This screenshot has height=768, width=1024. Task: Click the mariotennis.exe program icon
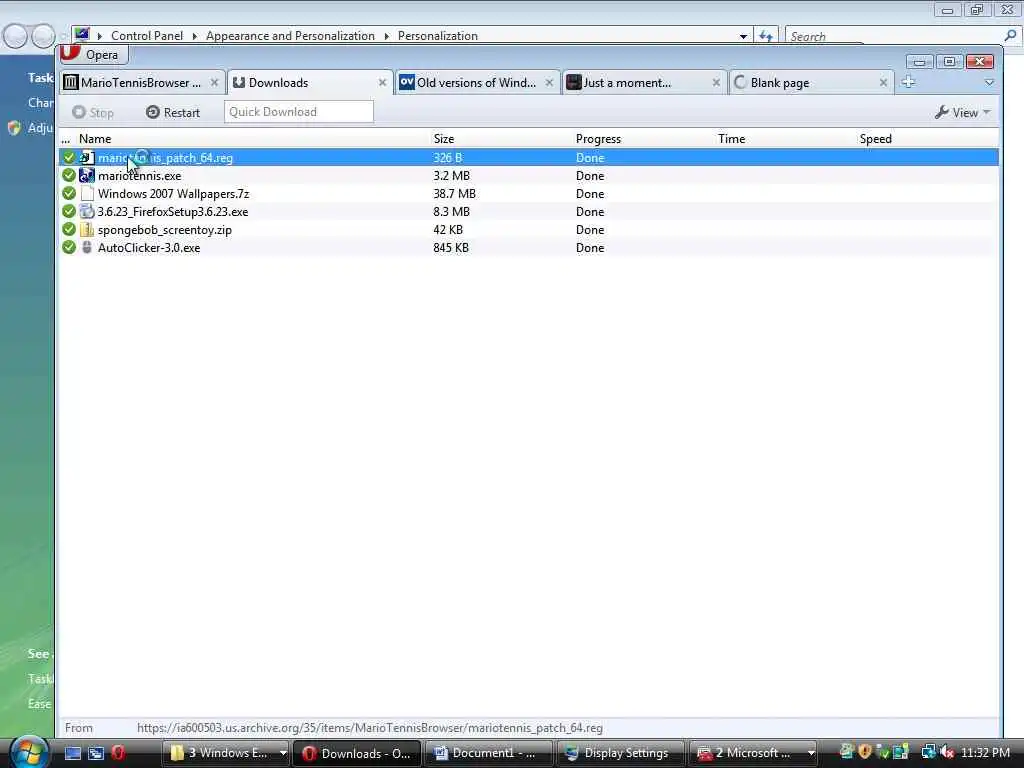pos(86,176)
